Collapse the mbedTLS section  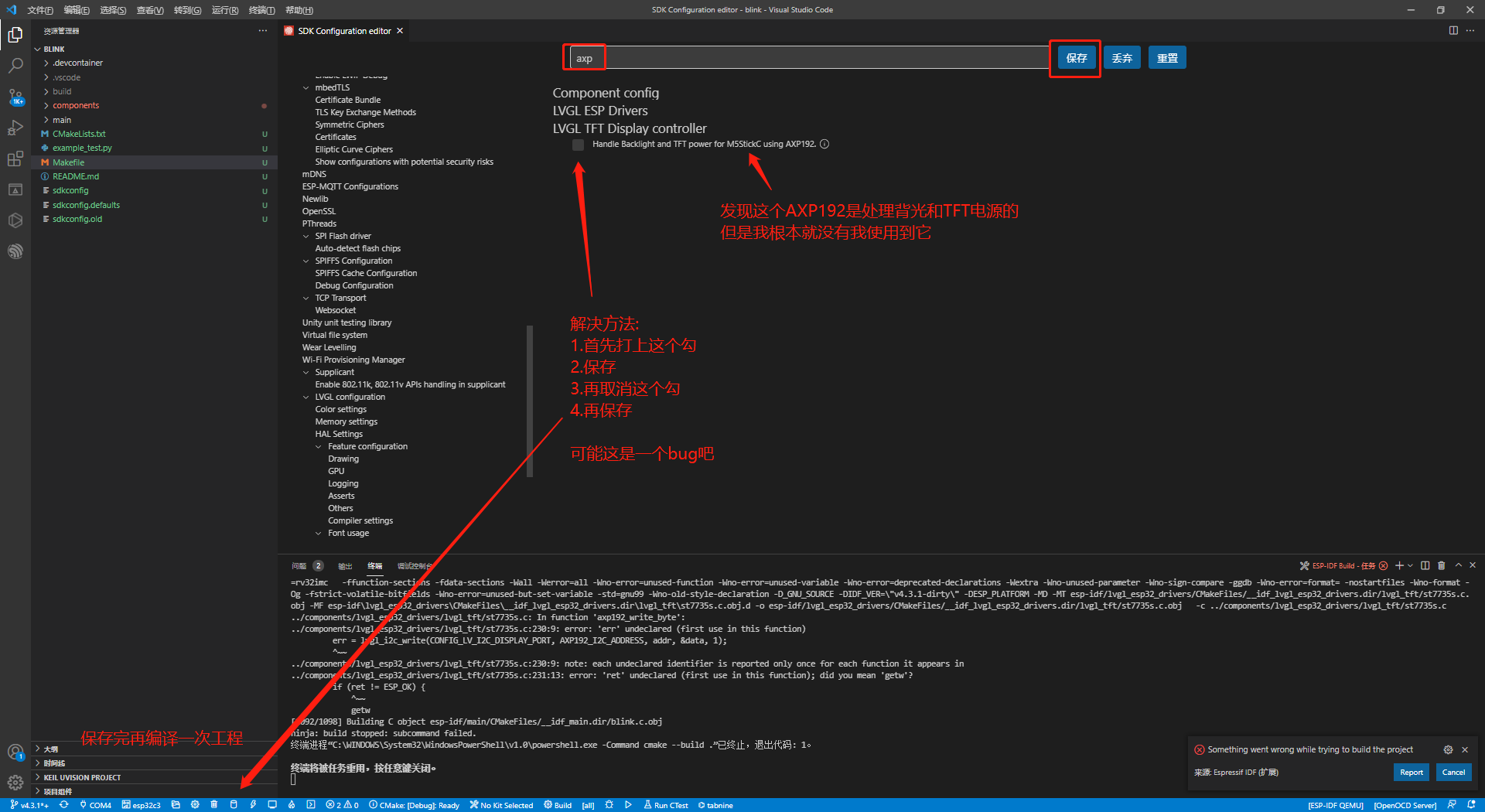[x=306, y=87]
